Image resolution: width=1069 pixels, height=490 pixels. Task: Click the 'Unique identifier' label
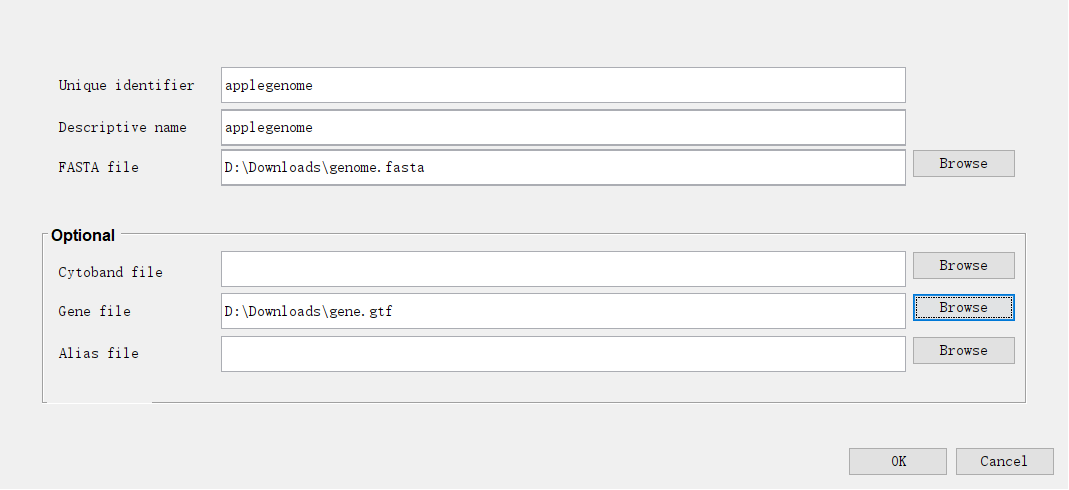point(126,85)
